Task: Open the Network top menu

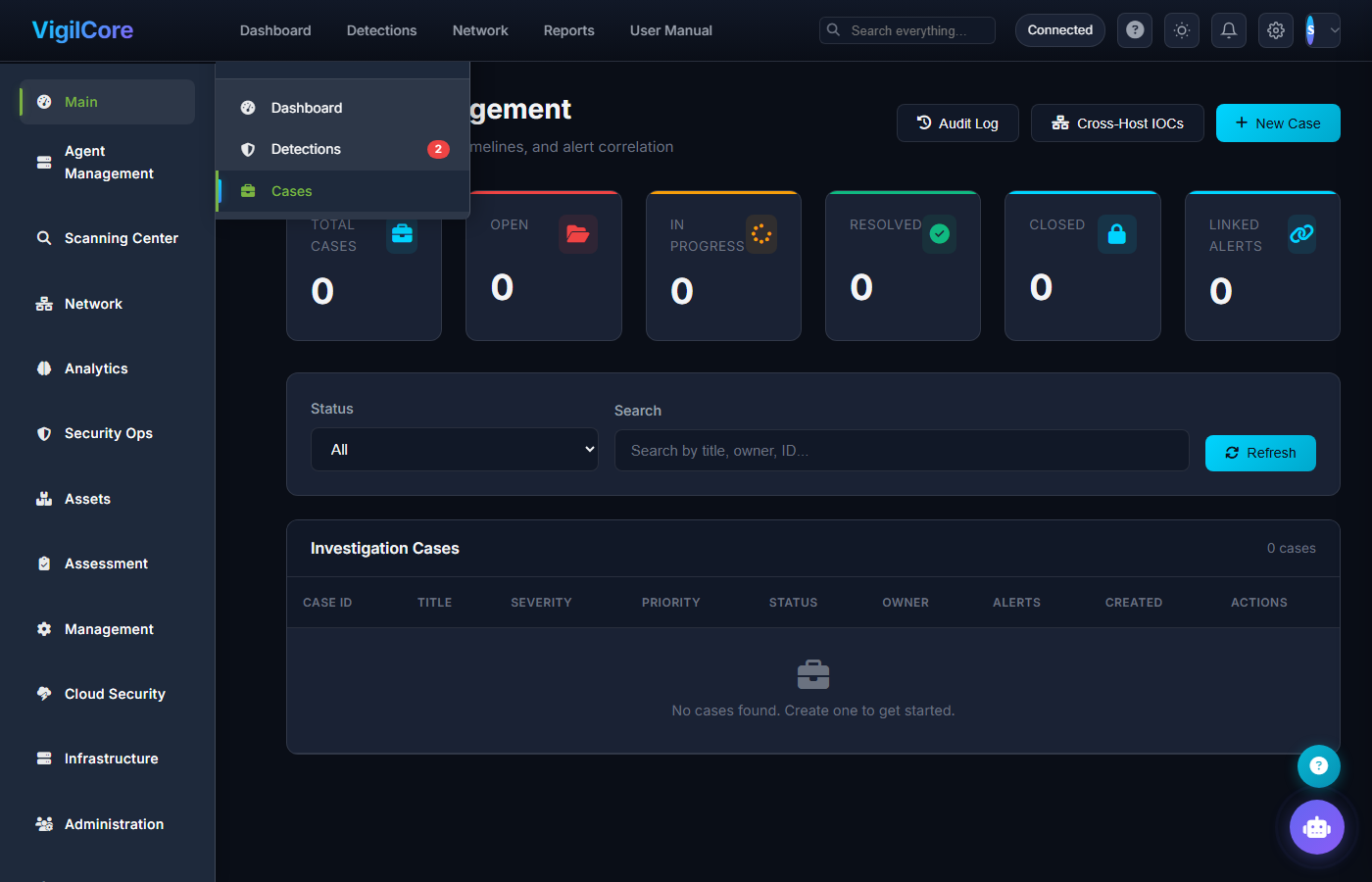Action: [x=480, y=30]
